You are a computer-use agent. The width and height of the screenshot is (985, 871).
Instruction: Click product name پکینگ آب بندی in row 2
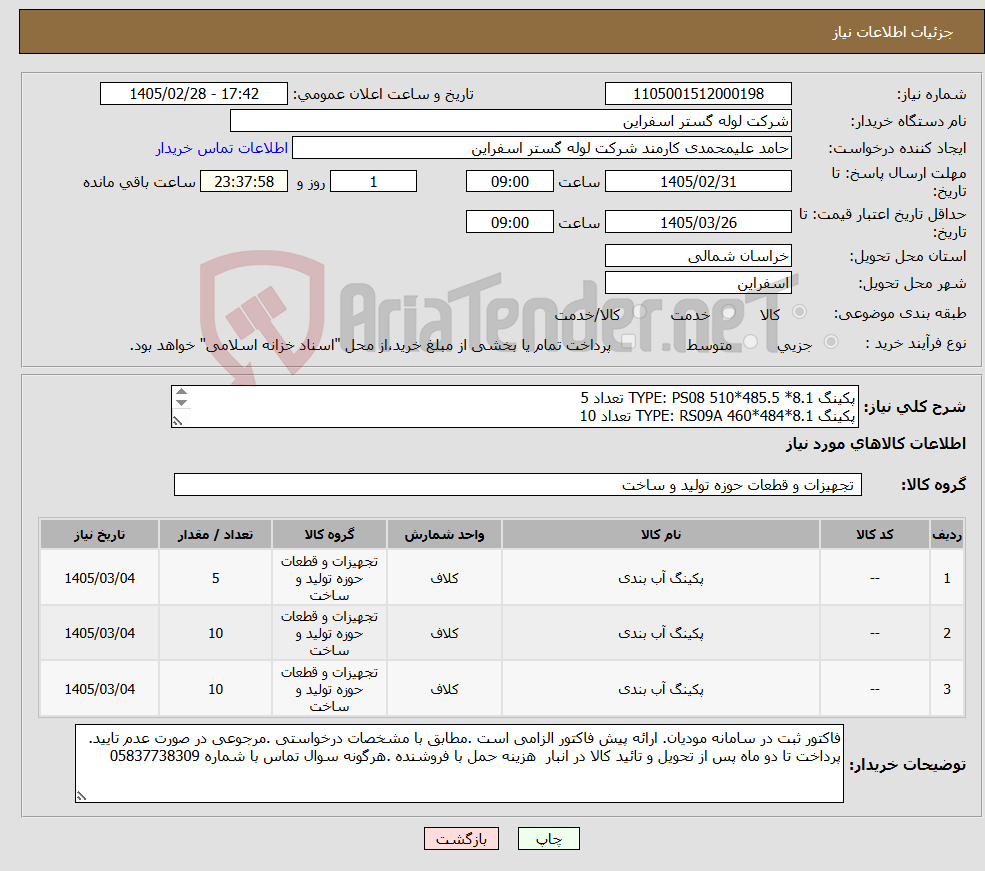click(x=661, y=633)
